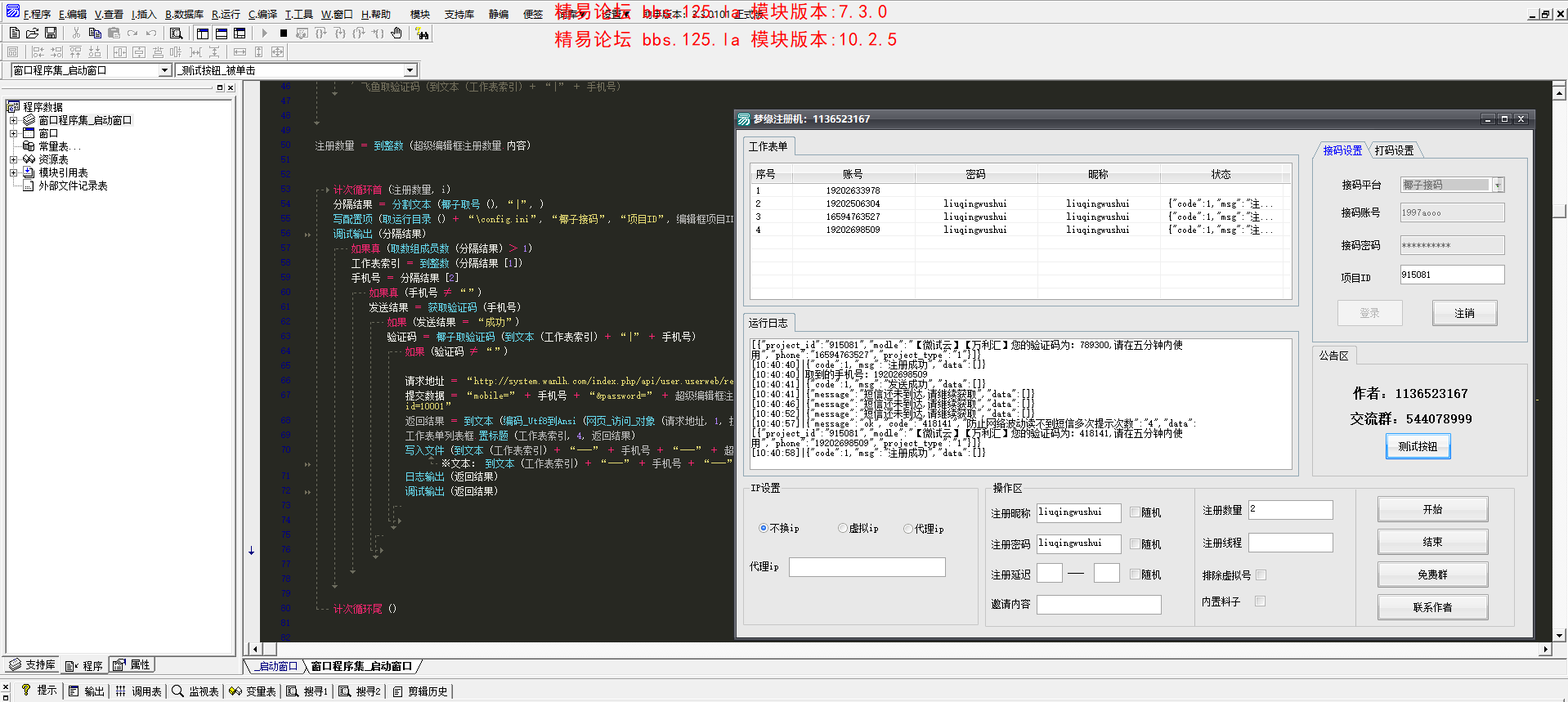Switch to the 打码设置 tab
This screenshot has height=702, width=1568.
[x=1394, y=150]
